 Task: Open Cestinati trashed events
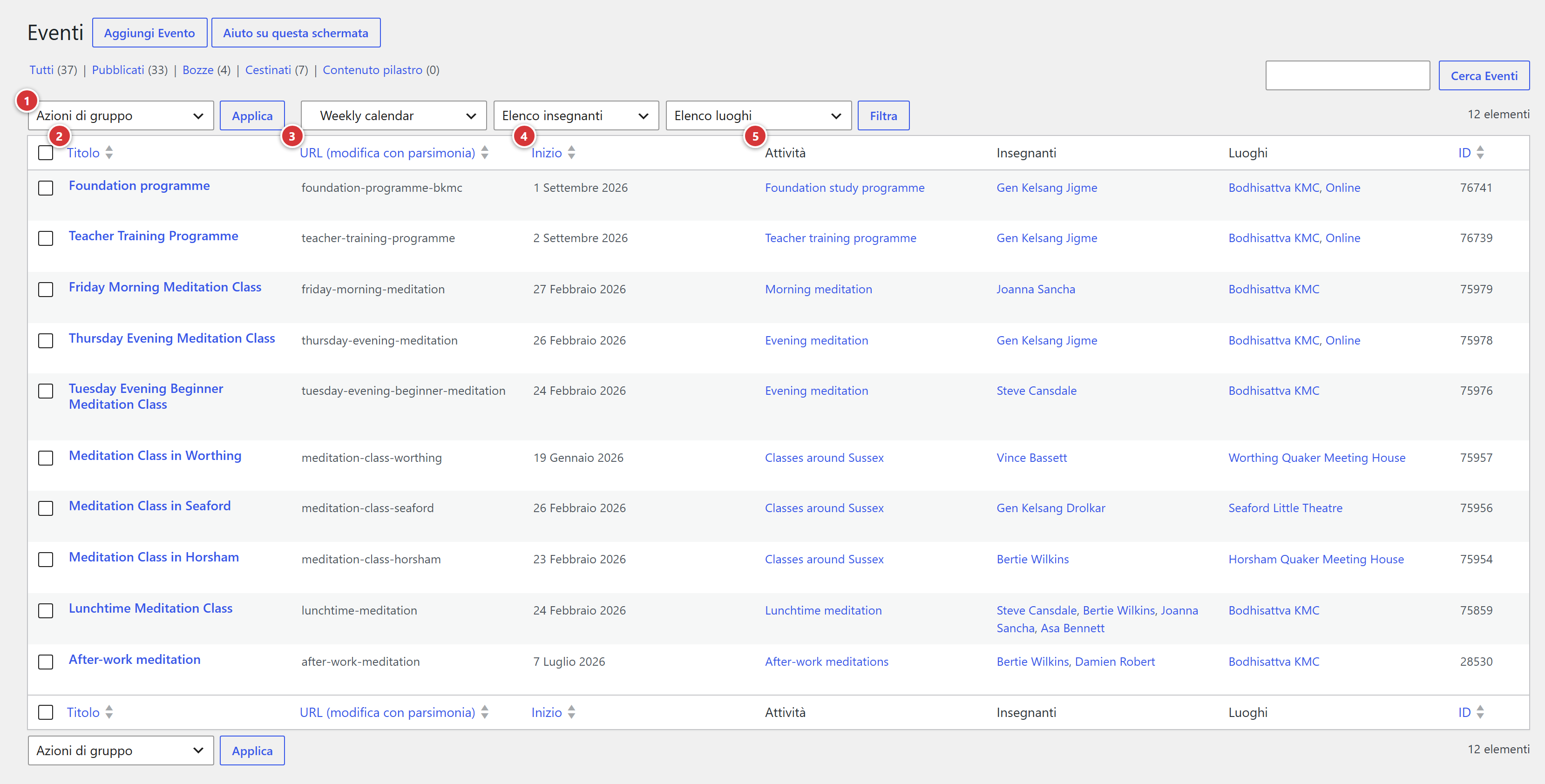click(x=268, y=70)
